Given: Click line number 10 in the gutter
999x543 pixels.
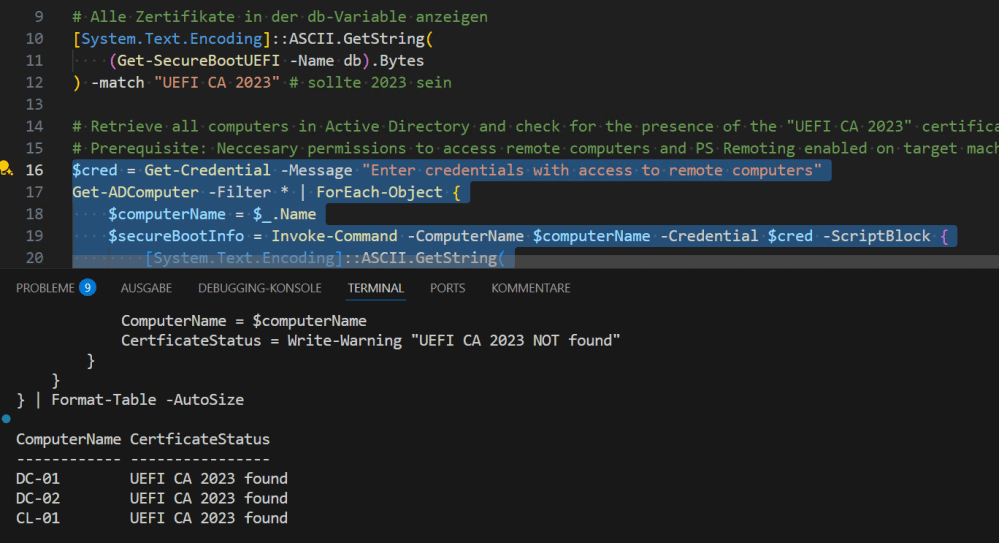Looking at the screenshot, I should click(34, 39).
